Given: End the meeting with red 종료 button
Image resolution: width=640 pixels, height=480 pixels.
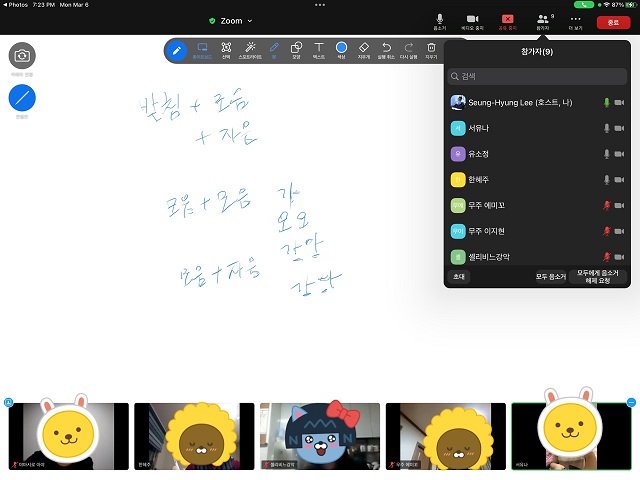Looking at the screenshot, I should tap(613, 22).
